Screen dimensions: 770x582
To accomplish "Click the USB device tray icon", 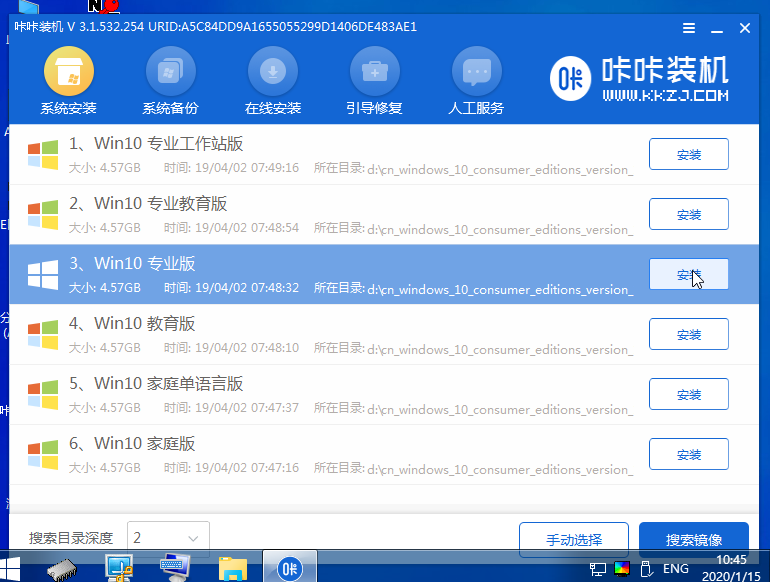I will tap(646, 569).
